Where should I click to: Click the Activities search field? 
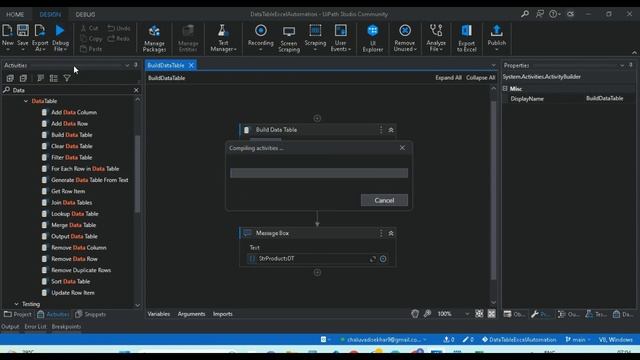click(x=71, y=90)
